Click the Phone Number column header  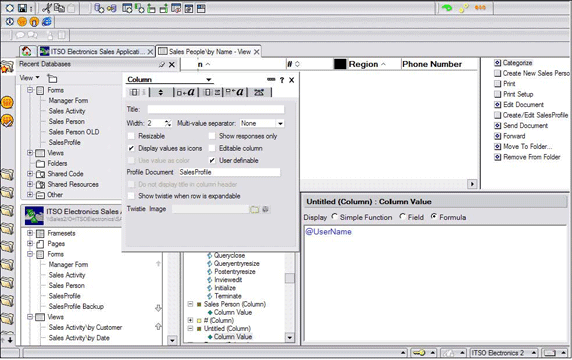click(x=439, y=64)
